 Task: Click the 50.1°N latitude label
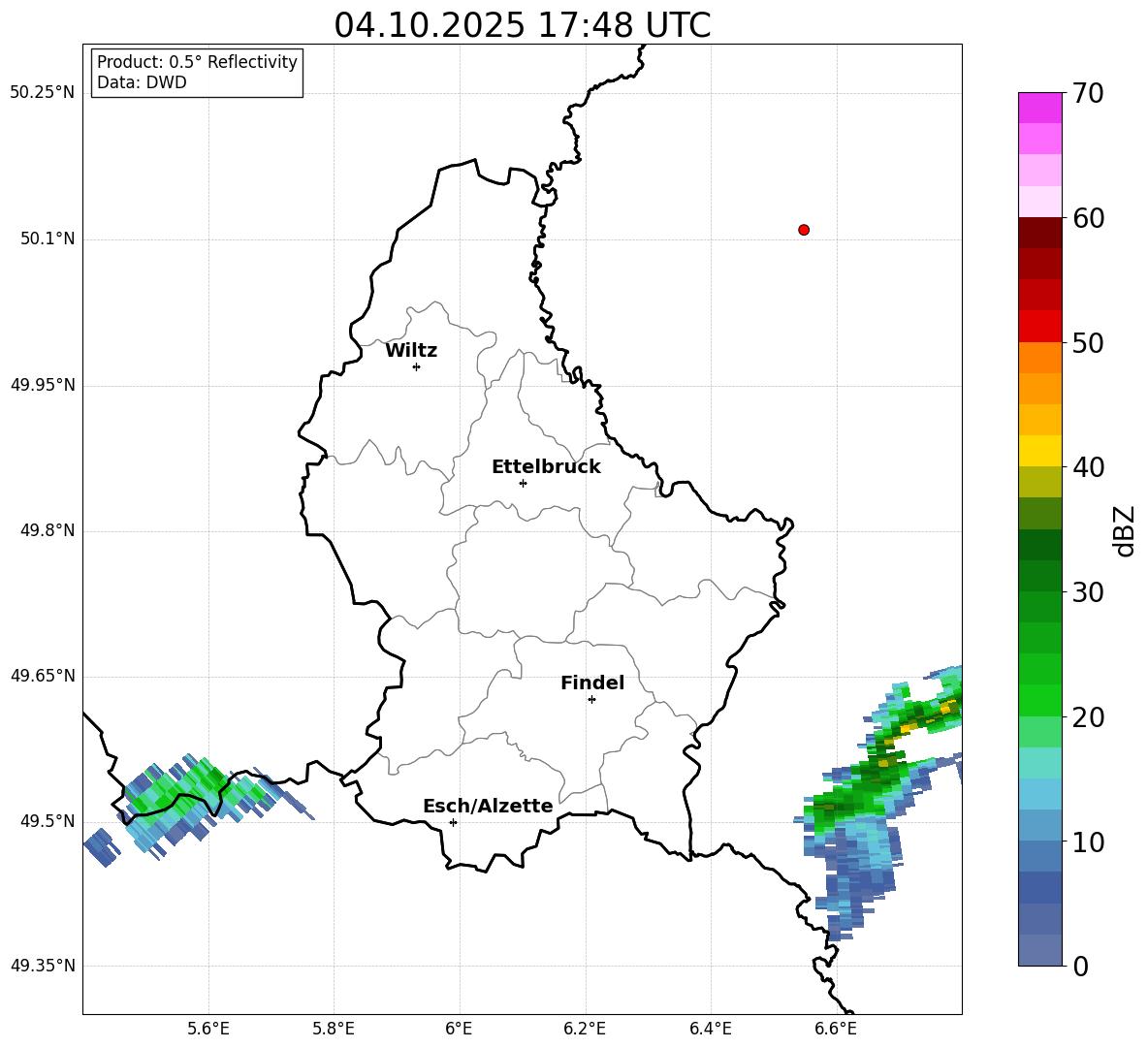(48, 238)
